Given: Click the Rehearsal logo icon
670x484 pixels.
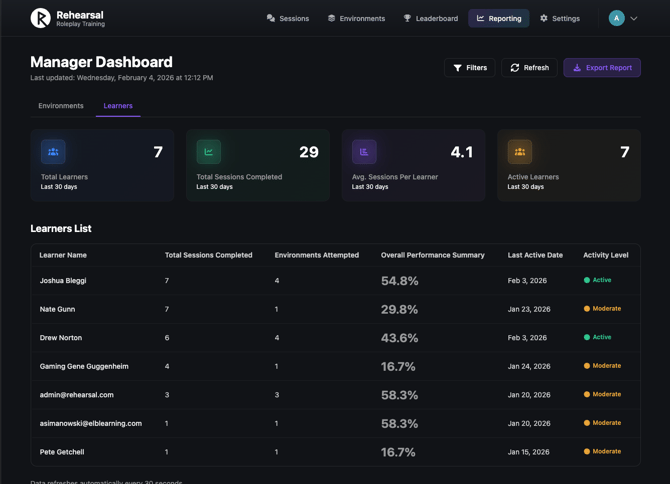Looking at the screenshot, I should 40,18.
